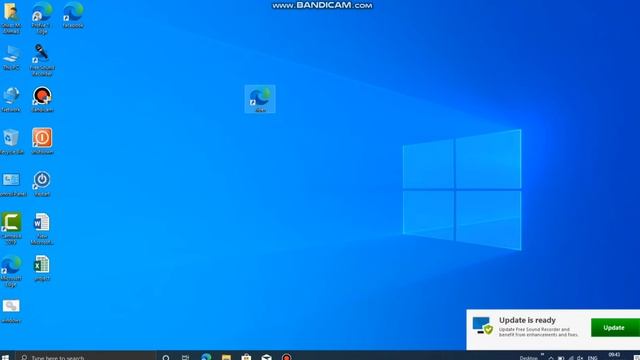Open Microsoft Store from the taskbar

click(246, 357)
